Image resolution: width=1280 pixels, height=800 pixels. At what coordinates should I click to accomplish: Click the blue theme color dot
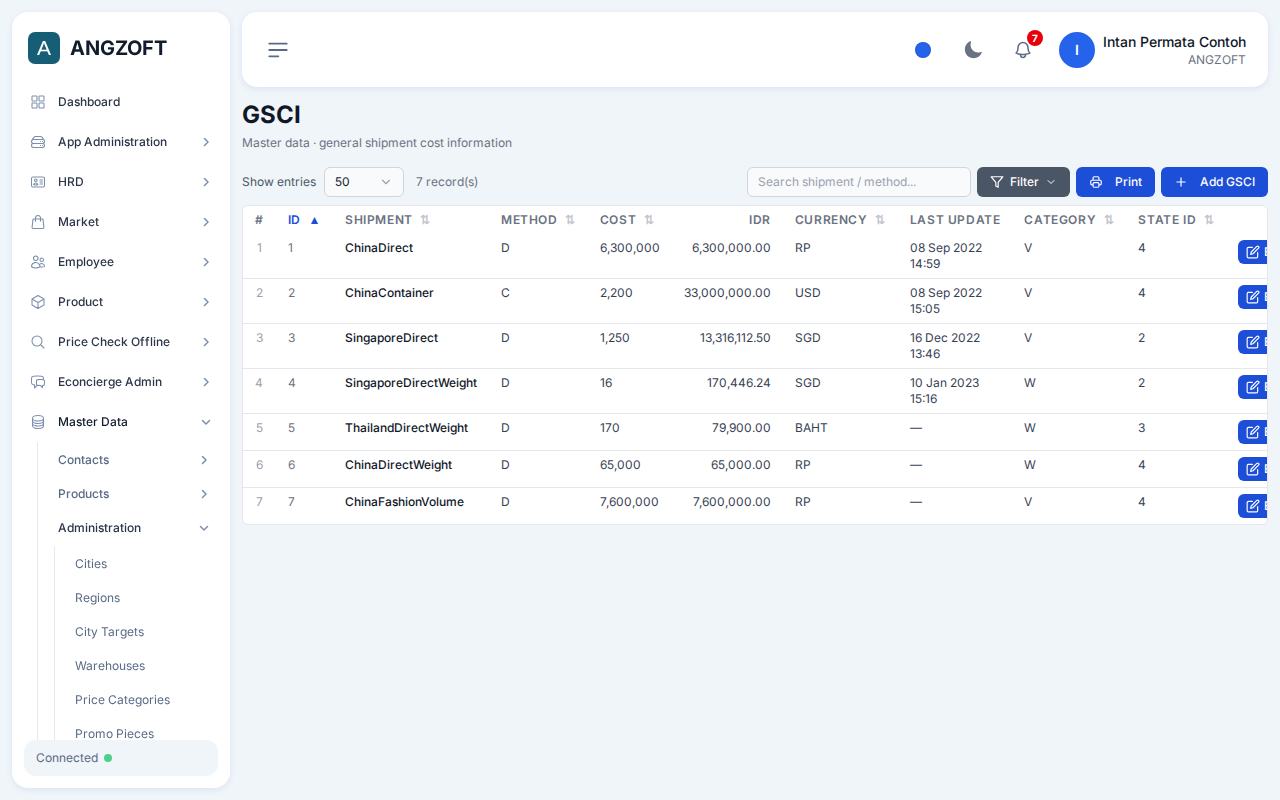pyautogui.click(x=923, y=50)
